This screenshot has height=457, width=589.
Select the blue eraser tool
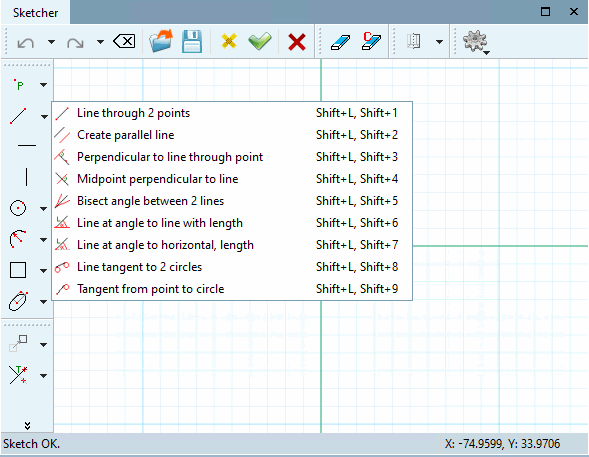pyautogui.click(x=340, y=42)
